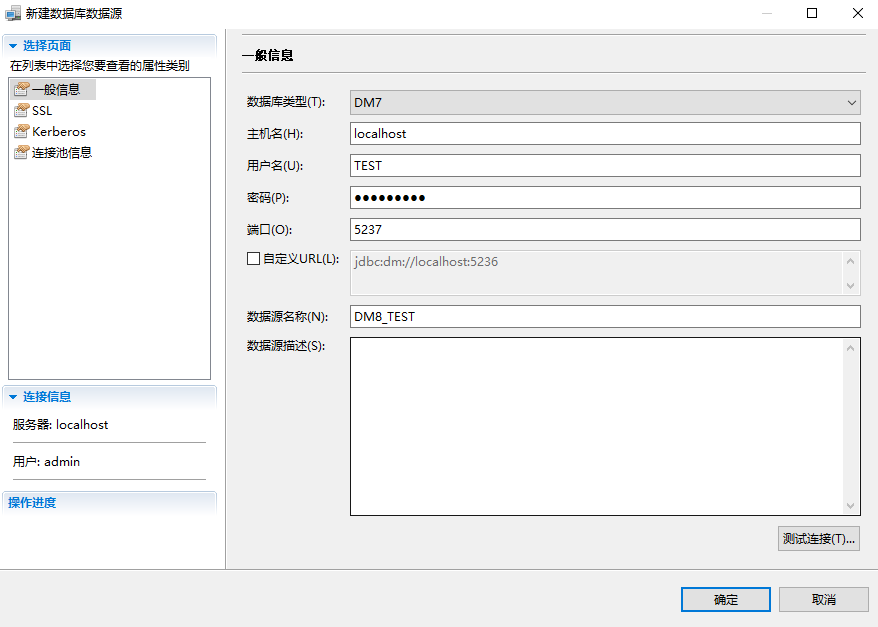Screen dimensions: 878x627
Task: Click description box scroll down arrow
Action: point(851,506)
